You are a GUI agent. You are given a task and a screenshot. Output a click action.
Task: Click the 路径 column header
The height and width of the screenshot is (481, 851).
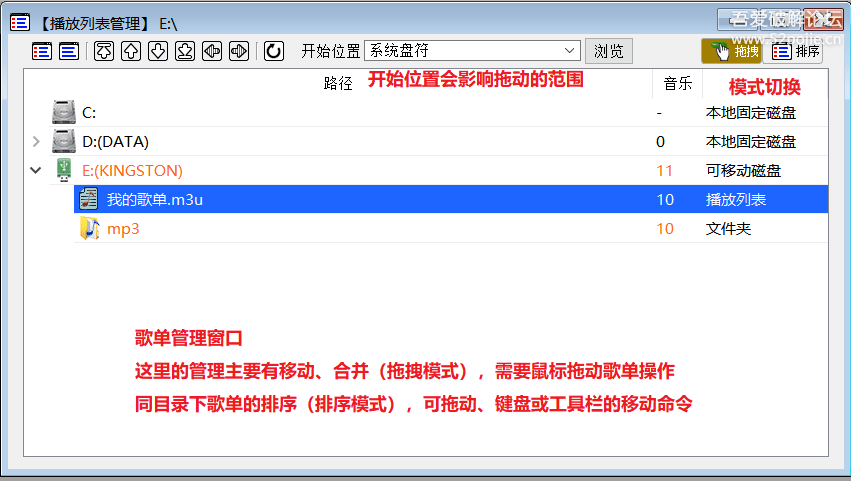point(338,83)
